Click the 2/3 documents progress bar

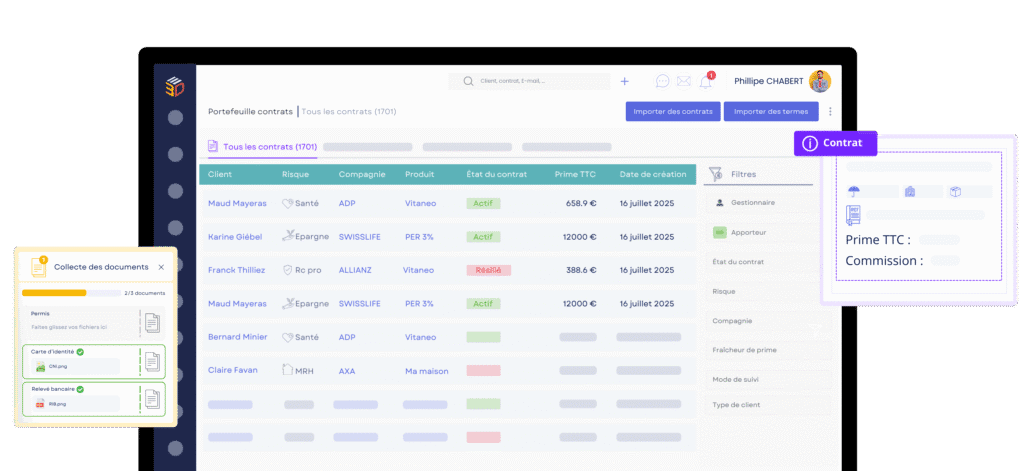72,293
